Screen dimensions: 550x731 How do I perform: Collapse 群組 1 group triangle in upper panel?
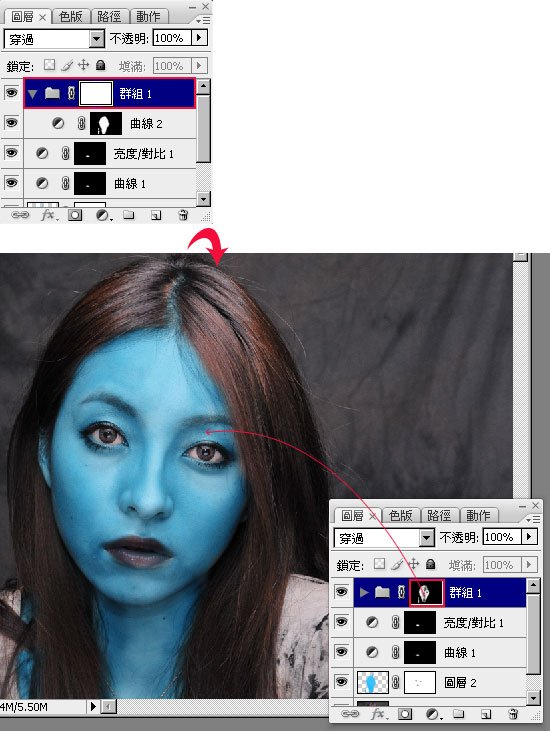coord(32,94)
